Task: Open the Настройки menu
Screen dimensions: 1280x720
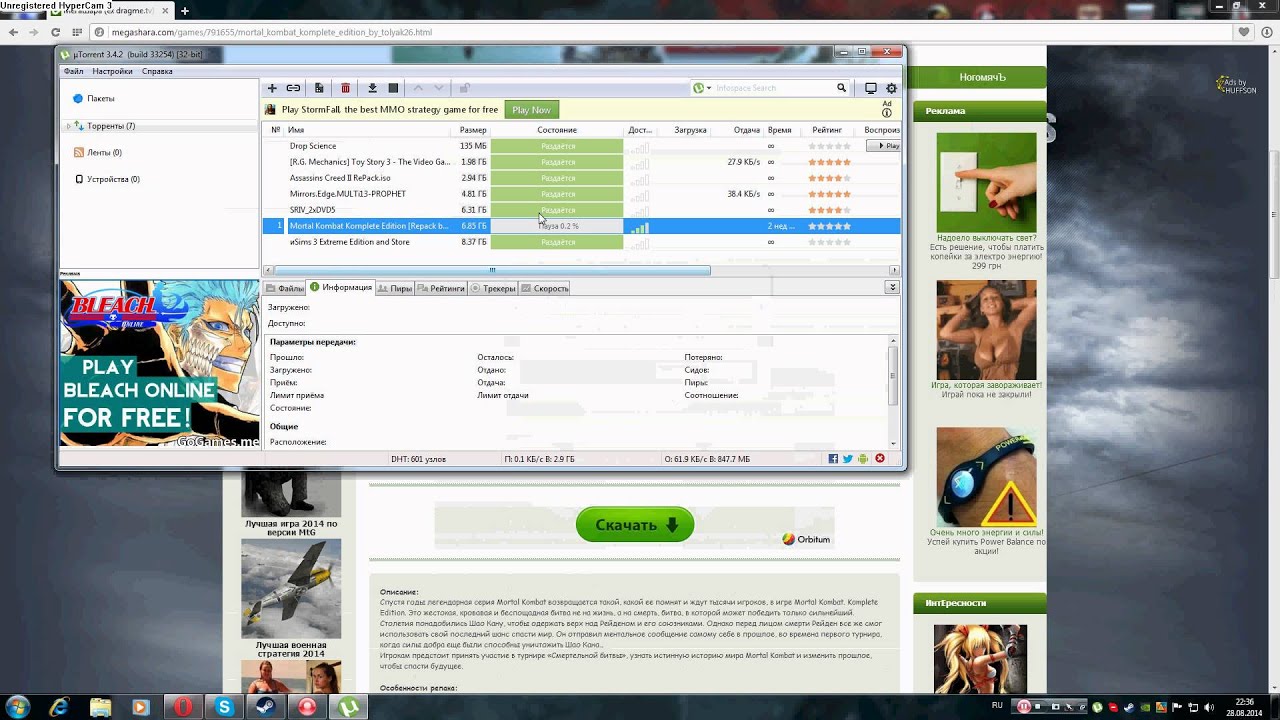Action: [112, 72]
